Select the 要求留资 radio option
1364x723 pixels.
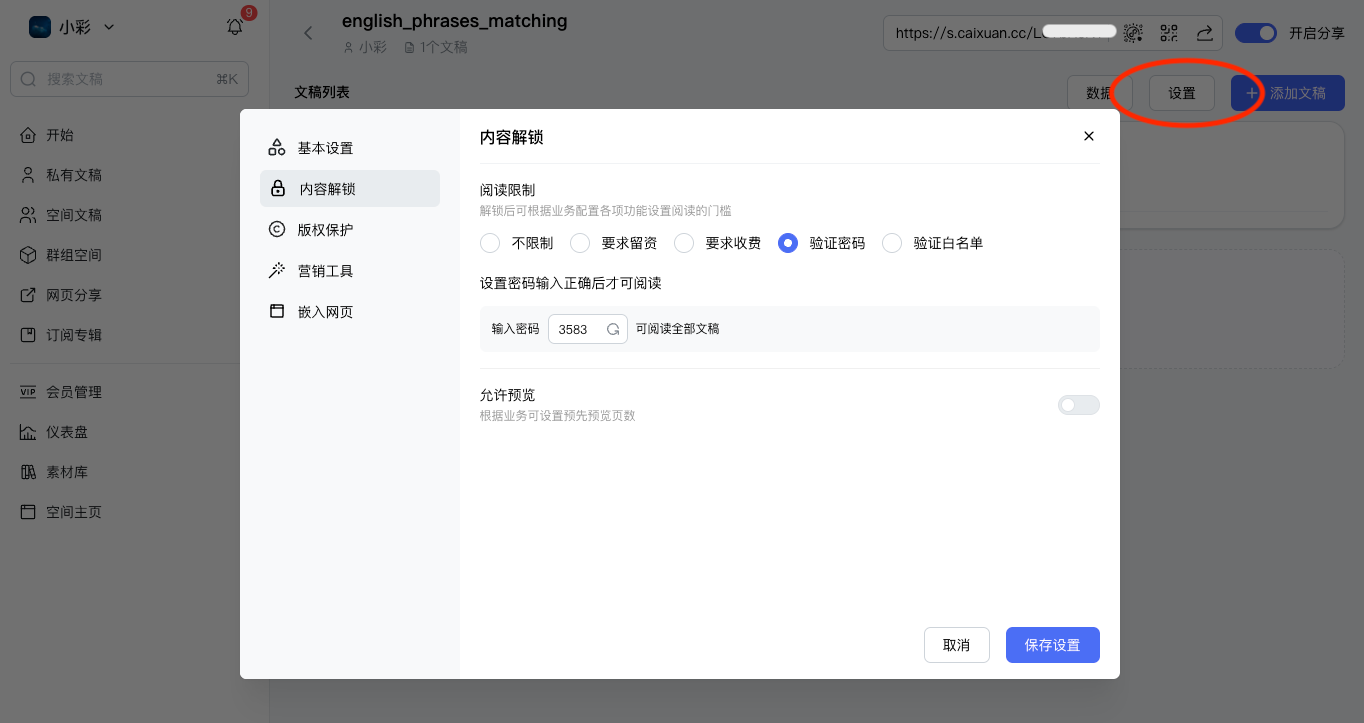coord(580,243)
